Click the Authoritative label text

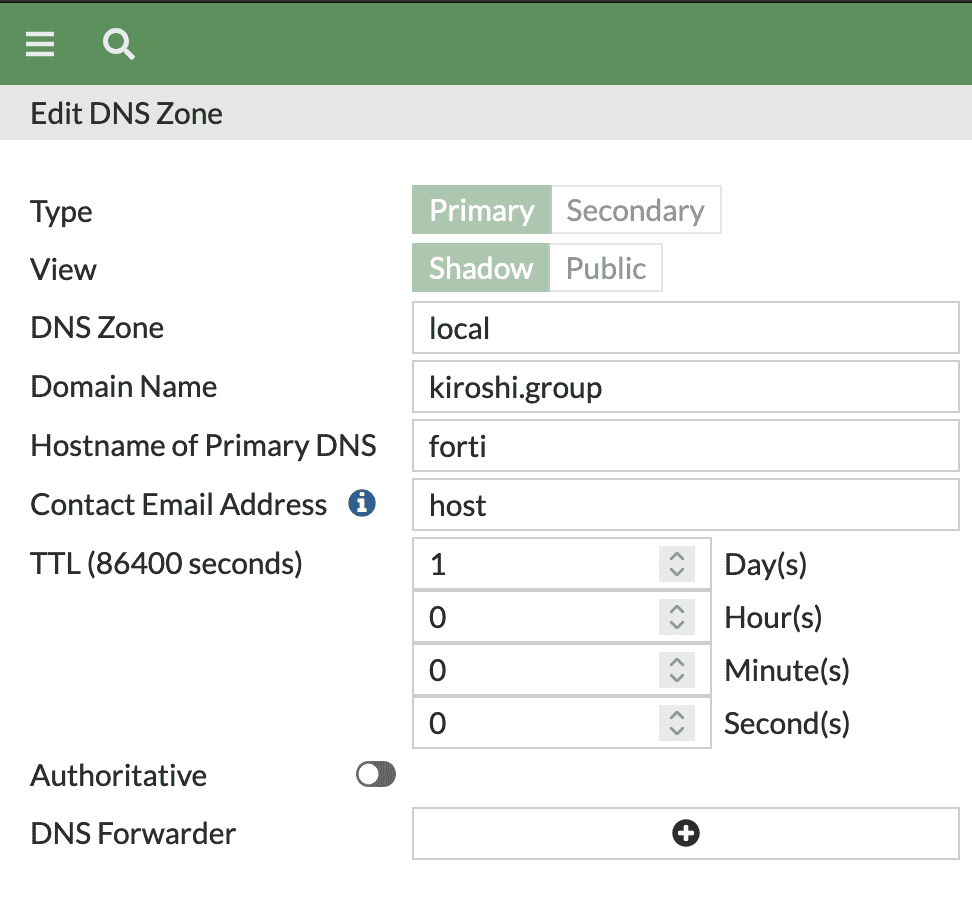pyautogui.click(x=118, y=775)
